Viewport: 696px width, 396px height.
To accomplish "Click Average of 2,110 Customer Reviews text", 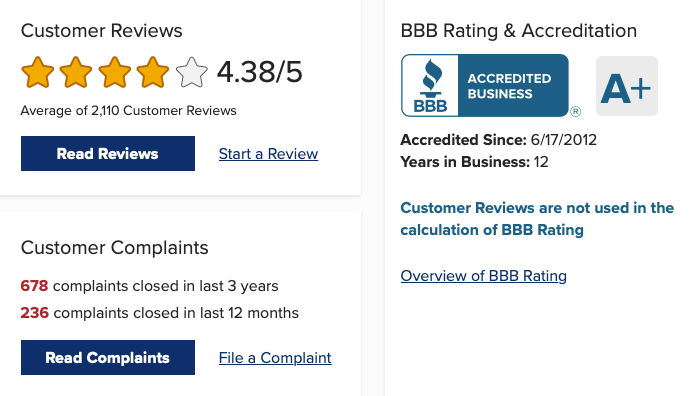I will 128,111.
